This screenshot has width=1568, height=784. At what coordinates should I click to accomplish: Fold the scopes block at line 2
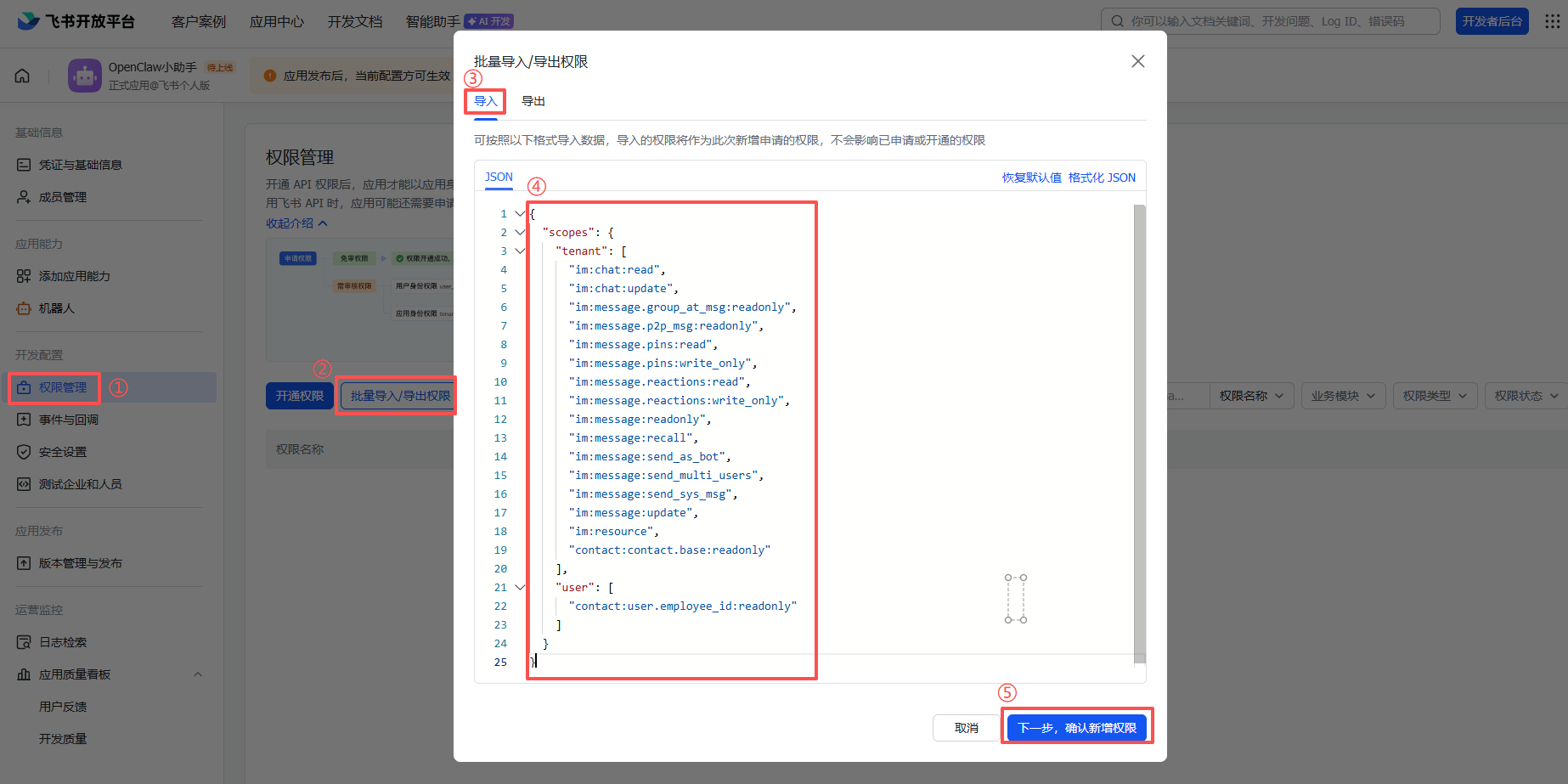coord(520,232)
